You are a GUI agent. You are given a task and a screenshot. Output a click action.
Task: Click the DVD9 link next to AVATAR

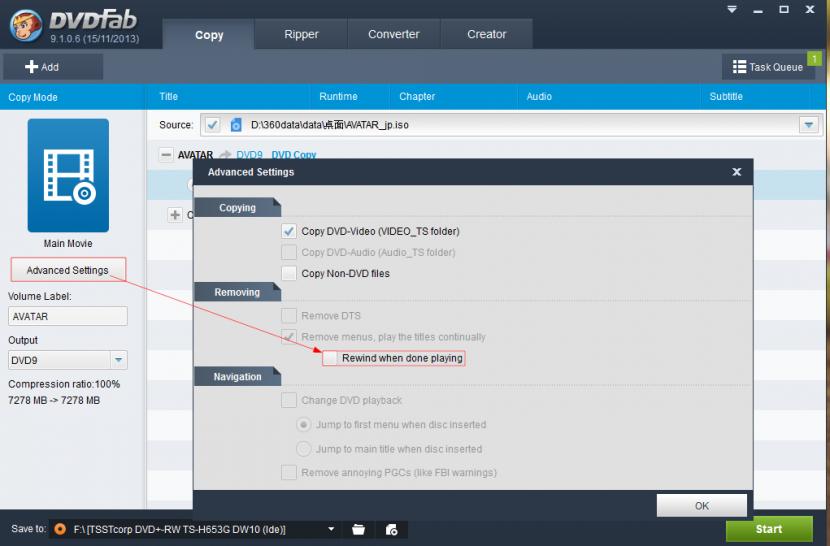tap(249, 155)
